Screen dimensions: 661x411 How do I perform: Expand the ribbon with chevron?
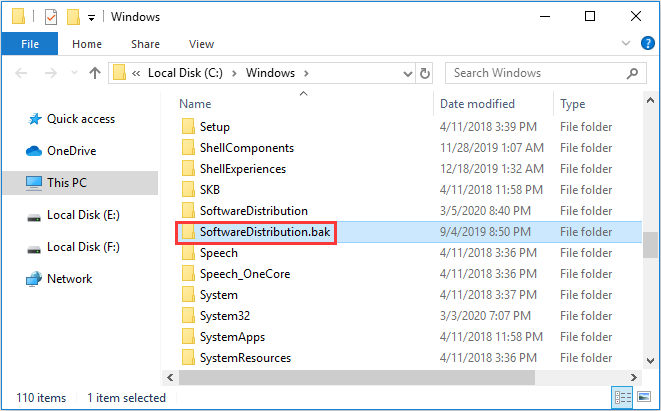pos(625,44)
